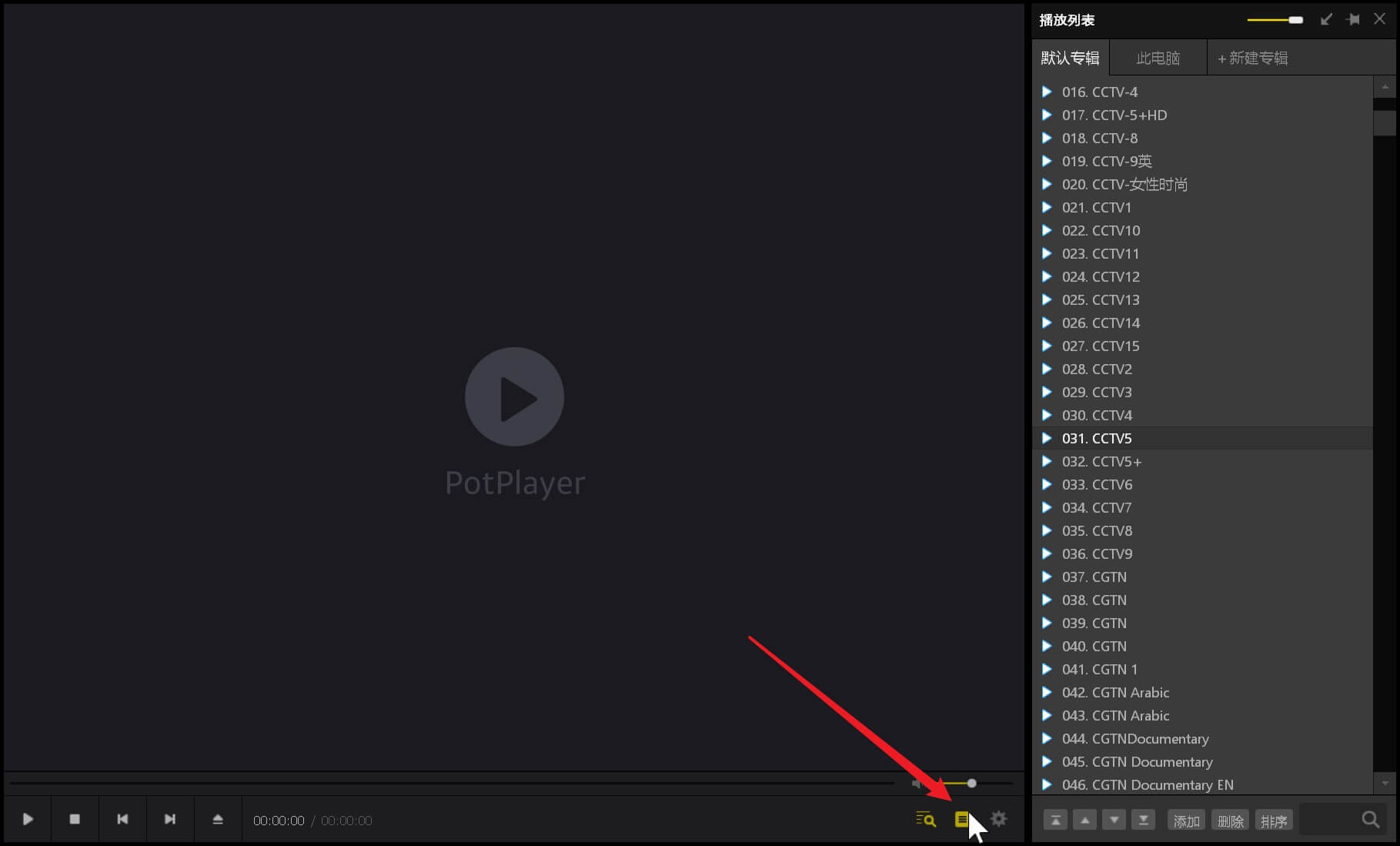Click the playlist dock arrow icon
The width and height of the screenshot is (1400, 846).
point(1326,19)
